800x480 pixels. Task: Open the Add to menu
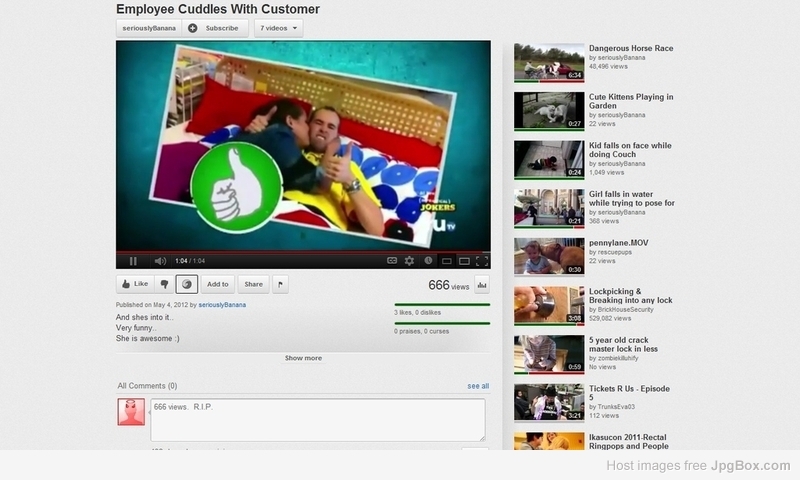217,284
